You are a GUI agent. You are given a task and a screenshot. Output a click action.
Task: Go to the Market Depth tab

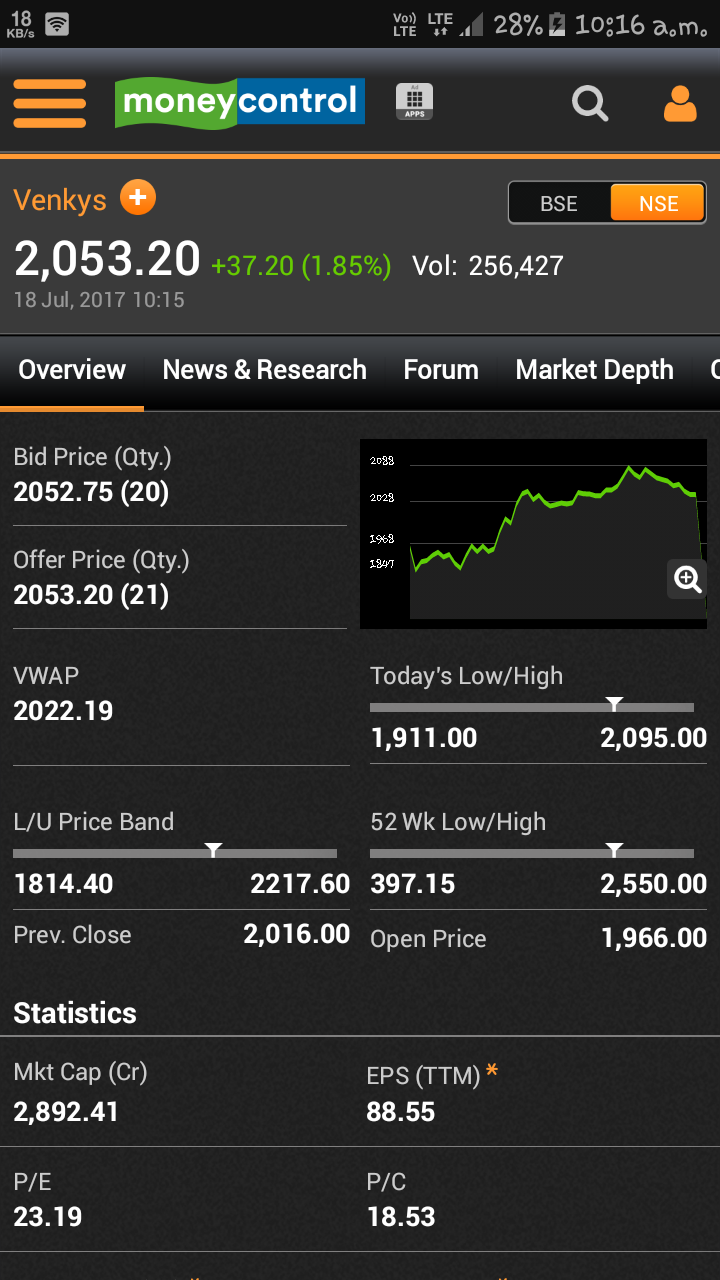[x=594, y=370]
